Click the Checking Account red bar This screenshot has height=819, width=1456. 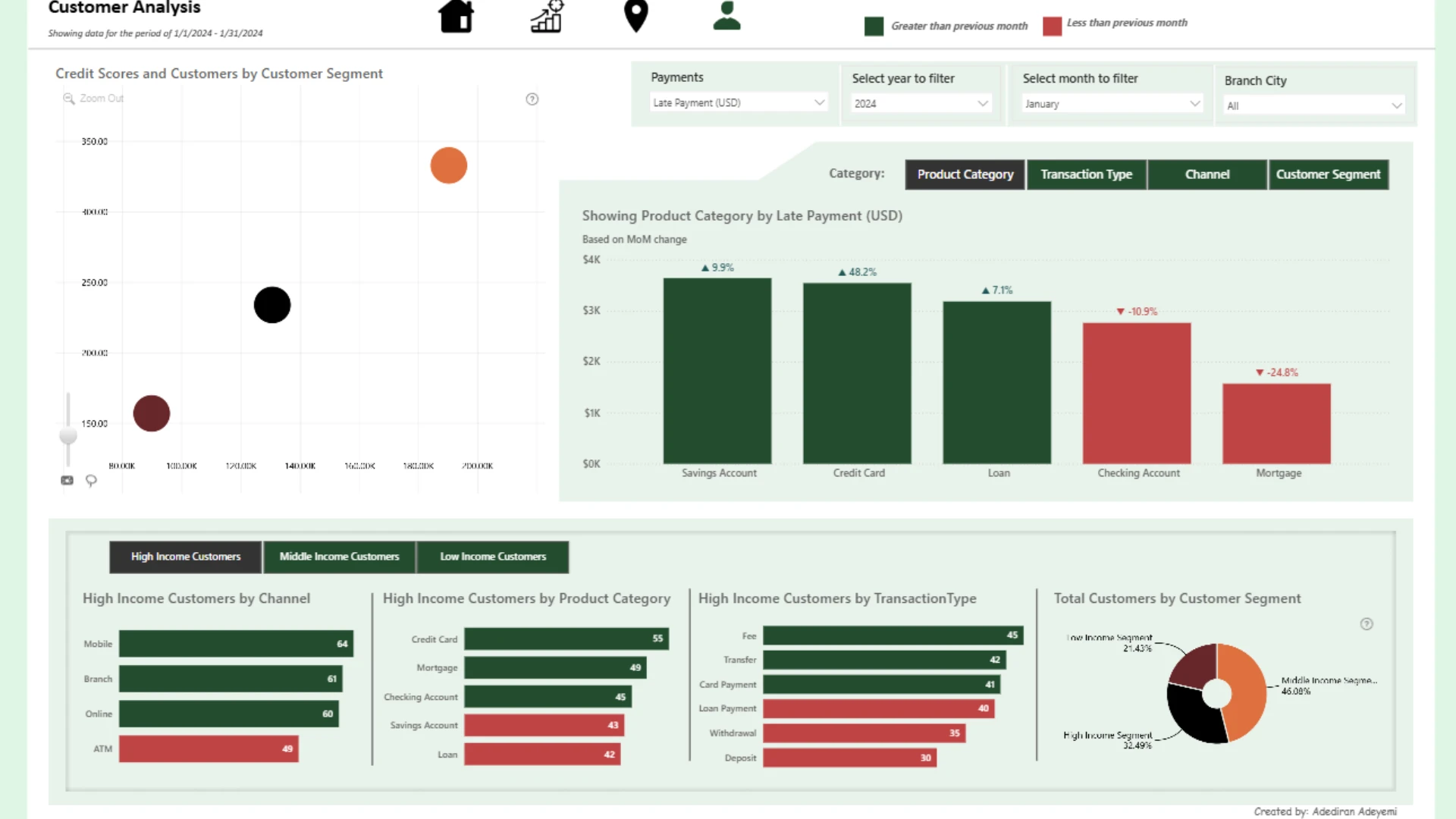click(1137, 393)
